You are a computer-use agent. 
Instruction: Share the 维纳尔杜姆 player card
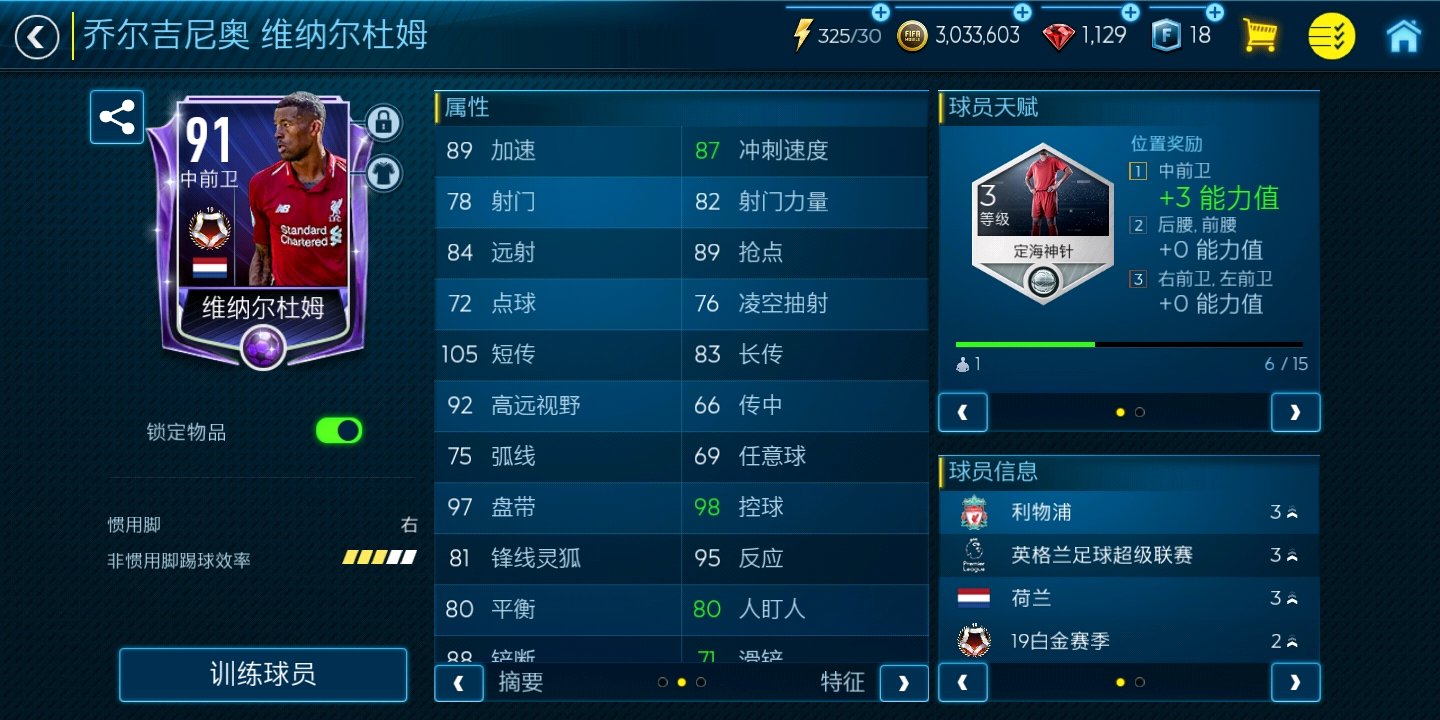[117, 117]
